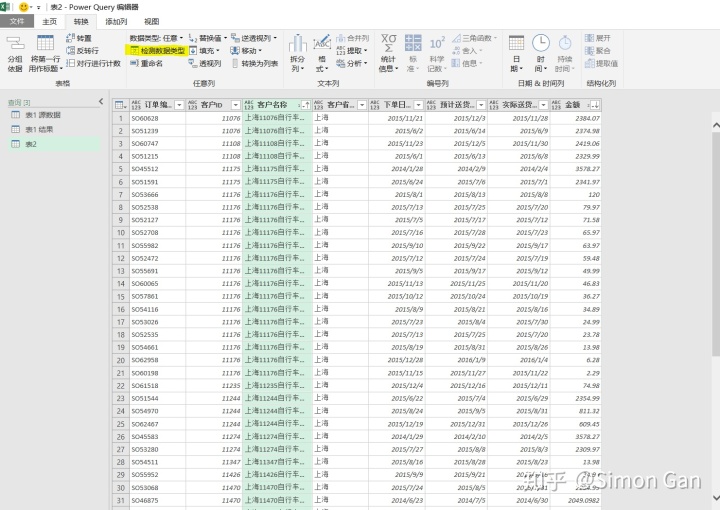Click the 科学记数 (Scientific) icon
The width and height of the screenshot is (720, 510).
coord(437,44)
